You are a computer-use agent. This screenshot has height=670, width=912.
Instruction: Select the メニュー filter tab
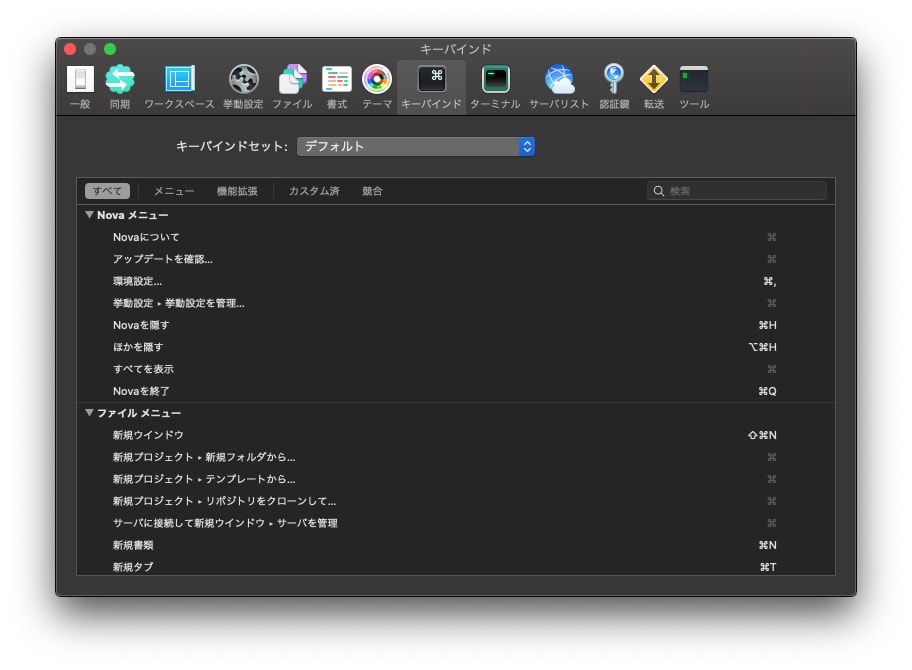tap(174, 191)
